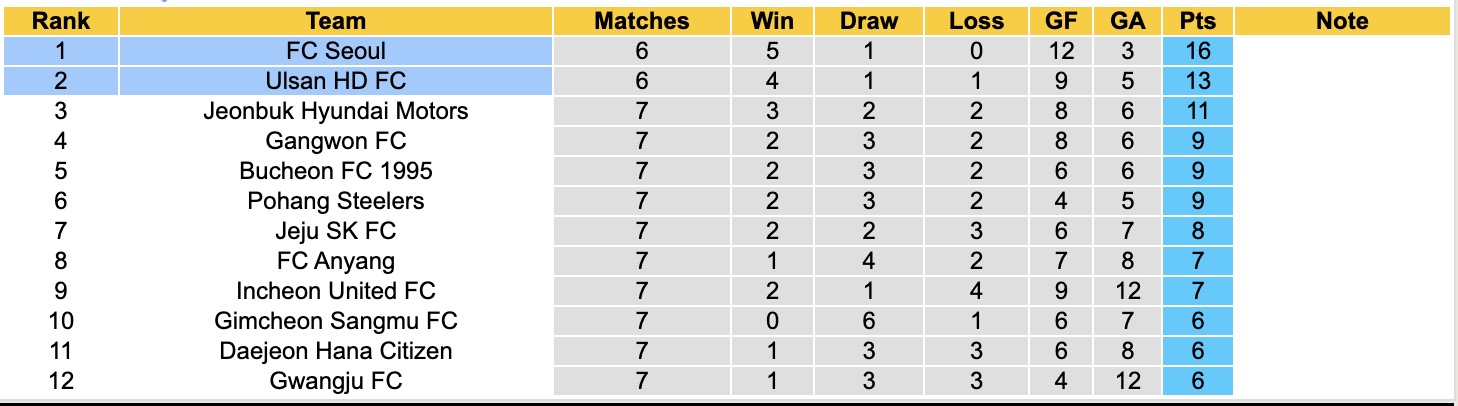
Task: Click the Team column header
Action: click(x=335, y=21)
